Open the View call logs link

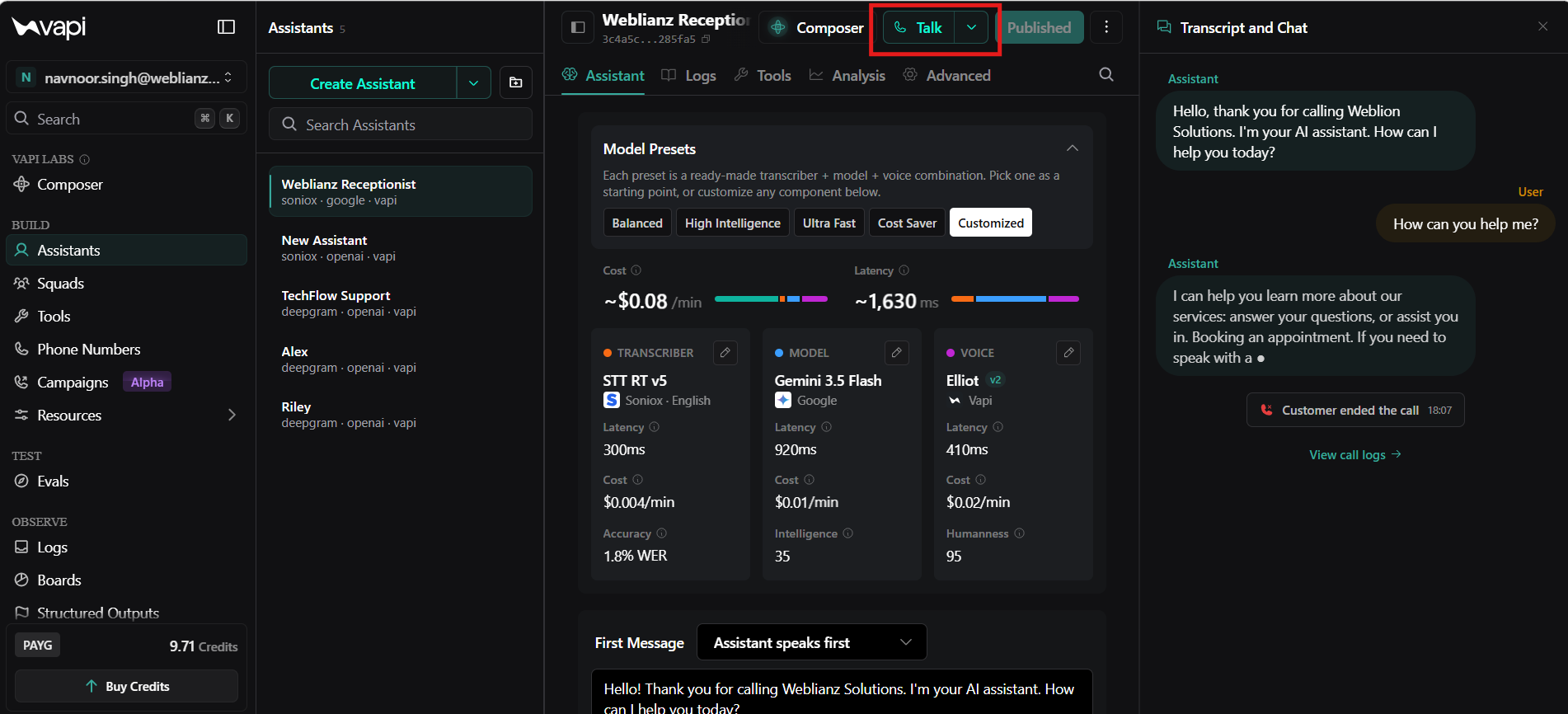[x=1355, y=454]
